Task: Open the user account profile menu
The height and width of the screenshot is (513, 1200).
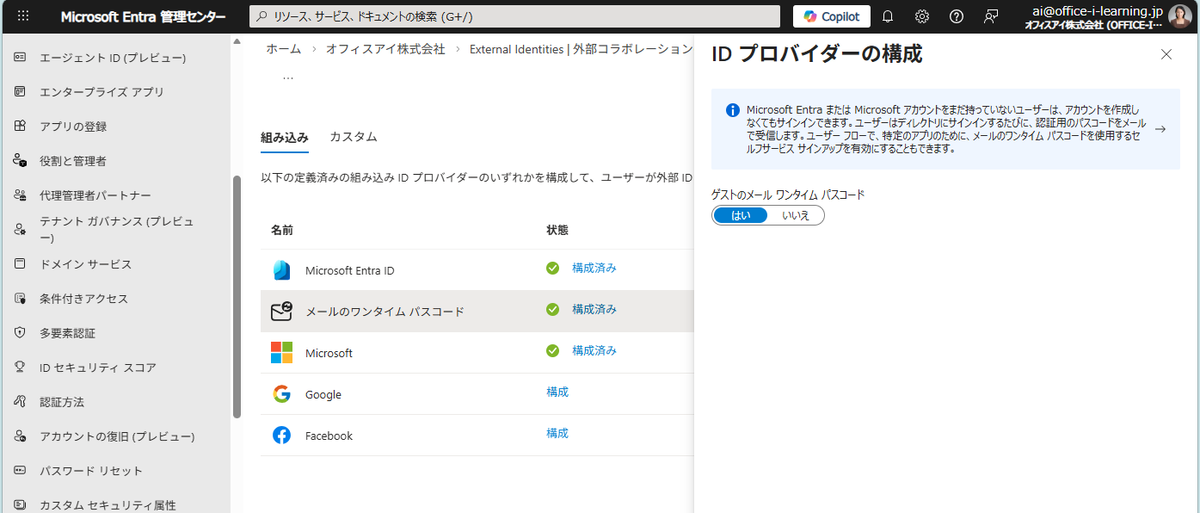Action: (x=1180, y=17)
